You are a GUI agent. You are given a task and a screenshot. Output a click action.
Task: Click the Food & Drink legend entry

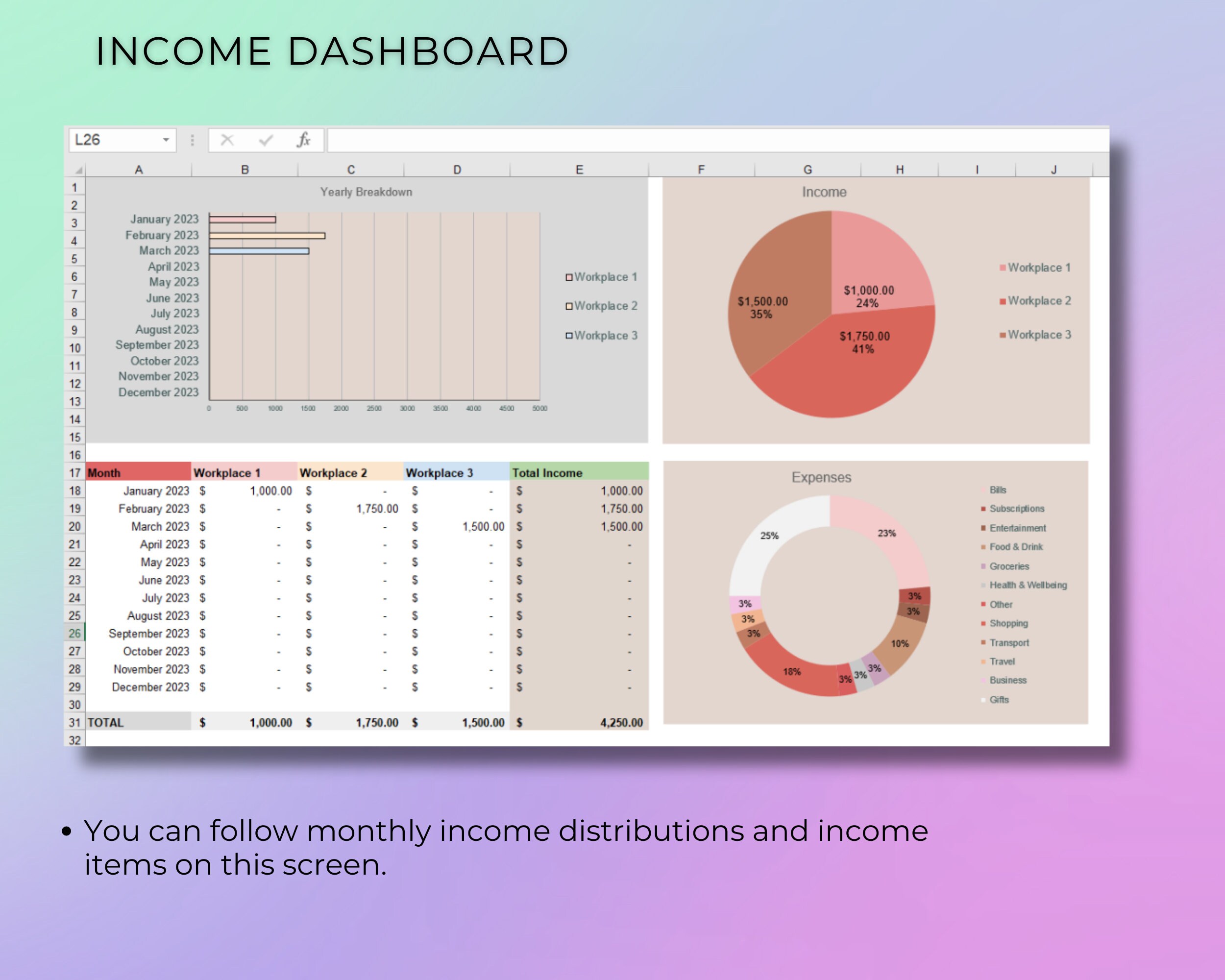tap(1012, 546)
